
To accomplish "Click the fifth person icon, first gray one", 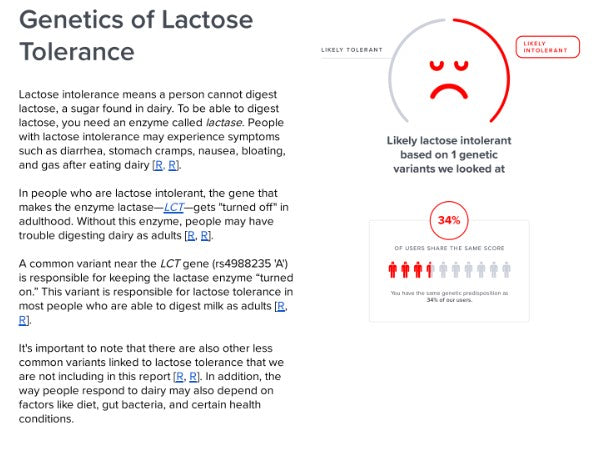I will click(x=443, y=270).
